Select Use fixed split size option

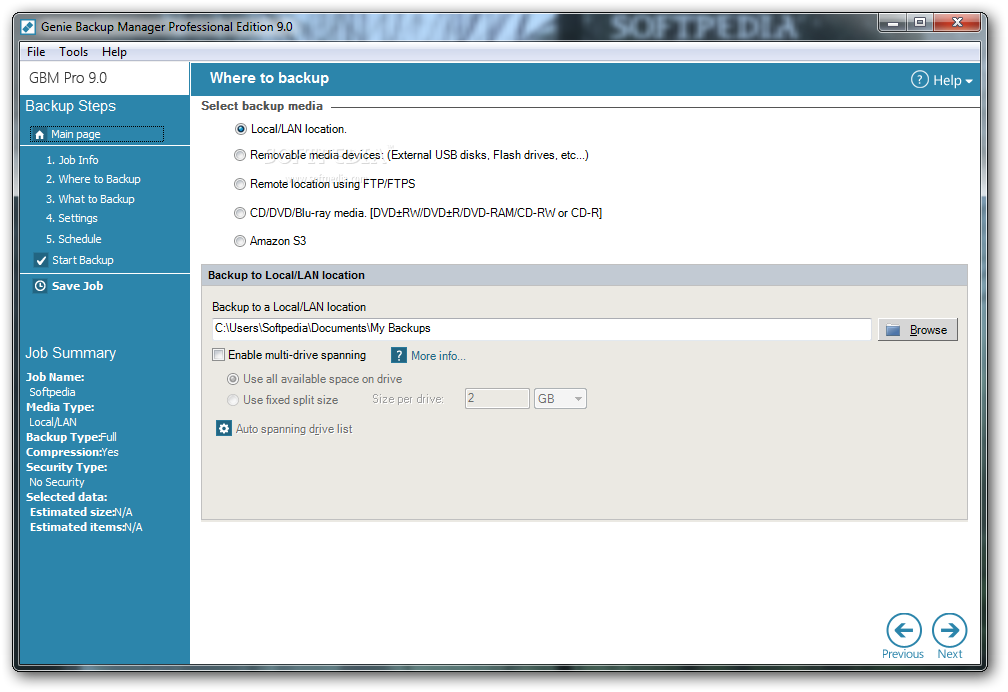click(233, 400)
